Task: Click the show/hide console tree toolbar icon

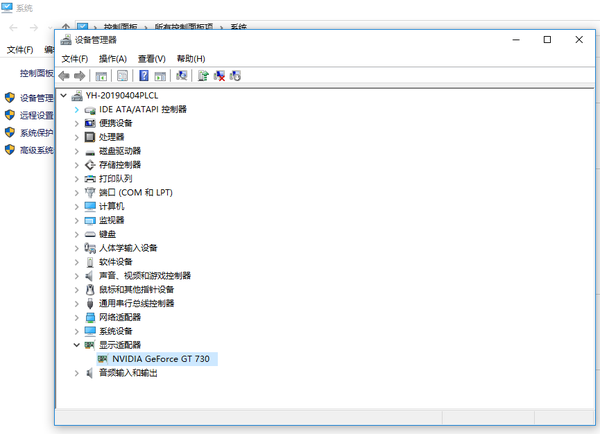Action: [x=101, y=76]
